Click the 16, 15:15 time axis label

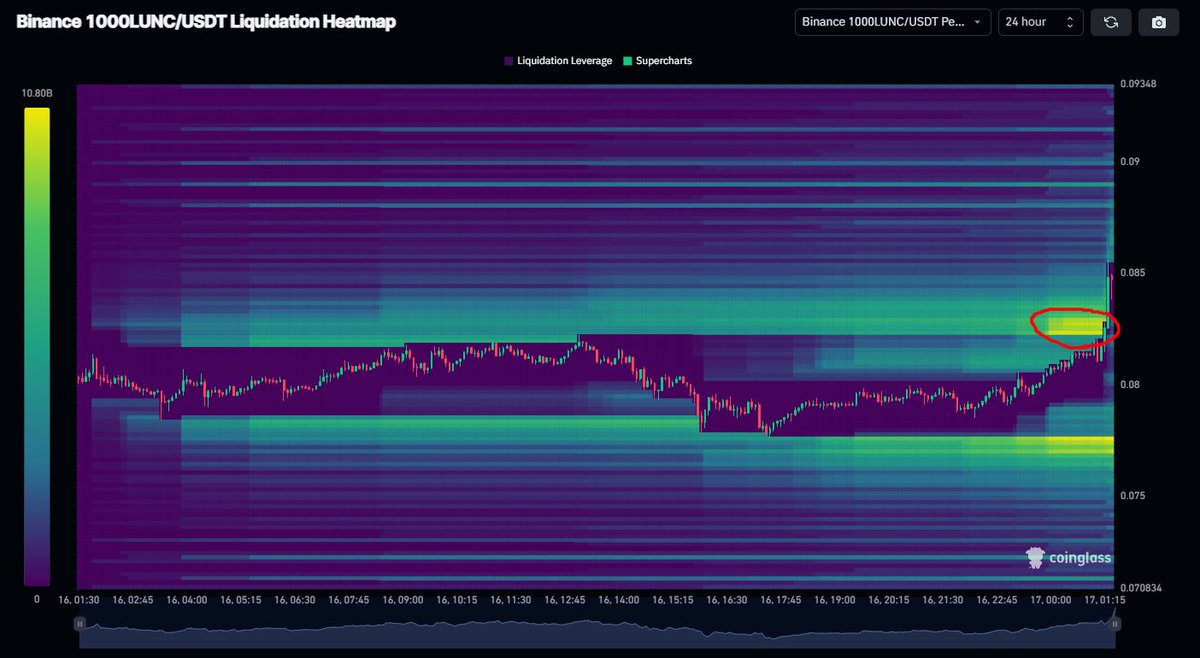(673, 600)
